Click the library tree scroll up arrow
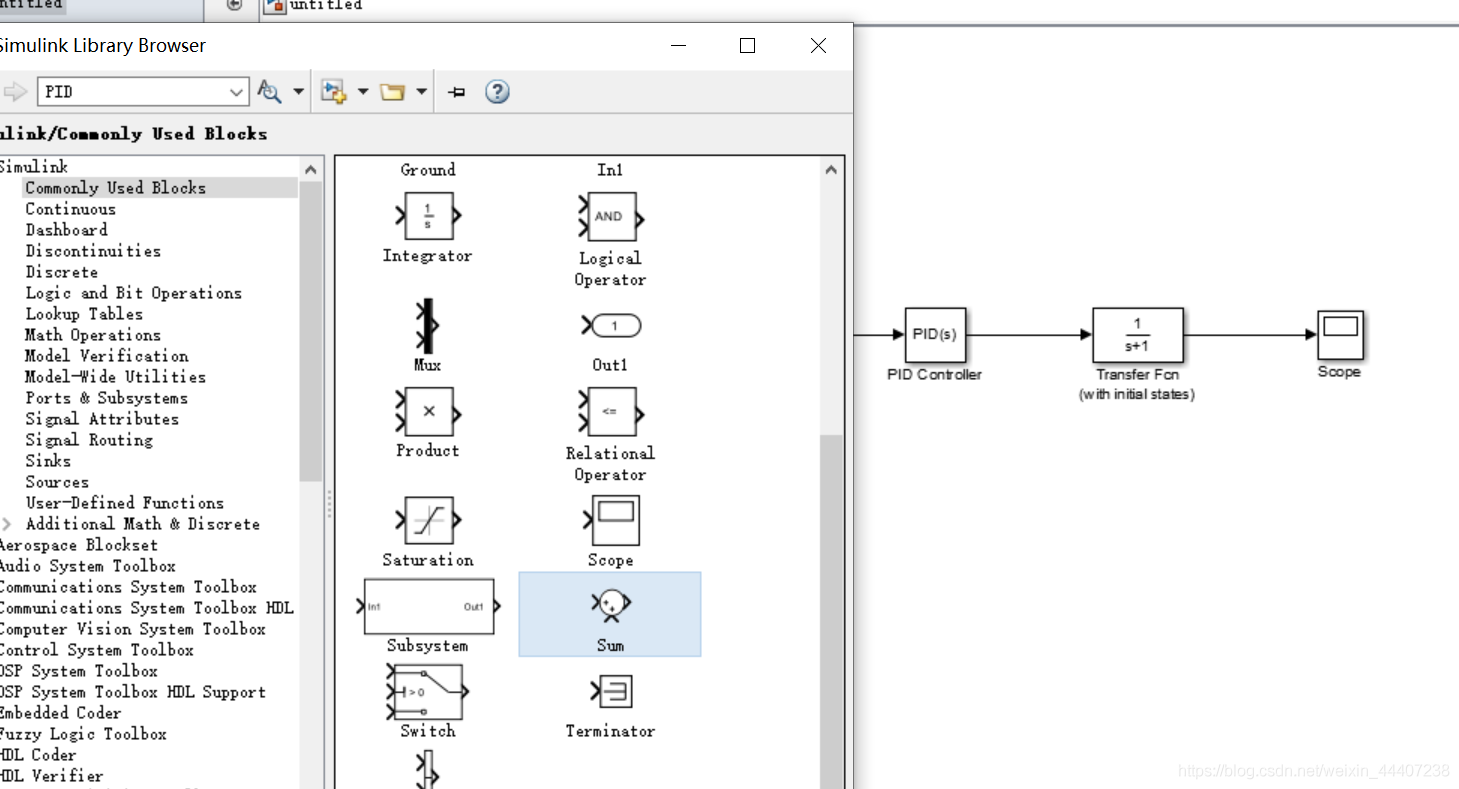1459x789 pixels. click(311, 170)
